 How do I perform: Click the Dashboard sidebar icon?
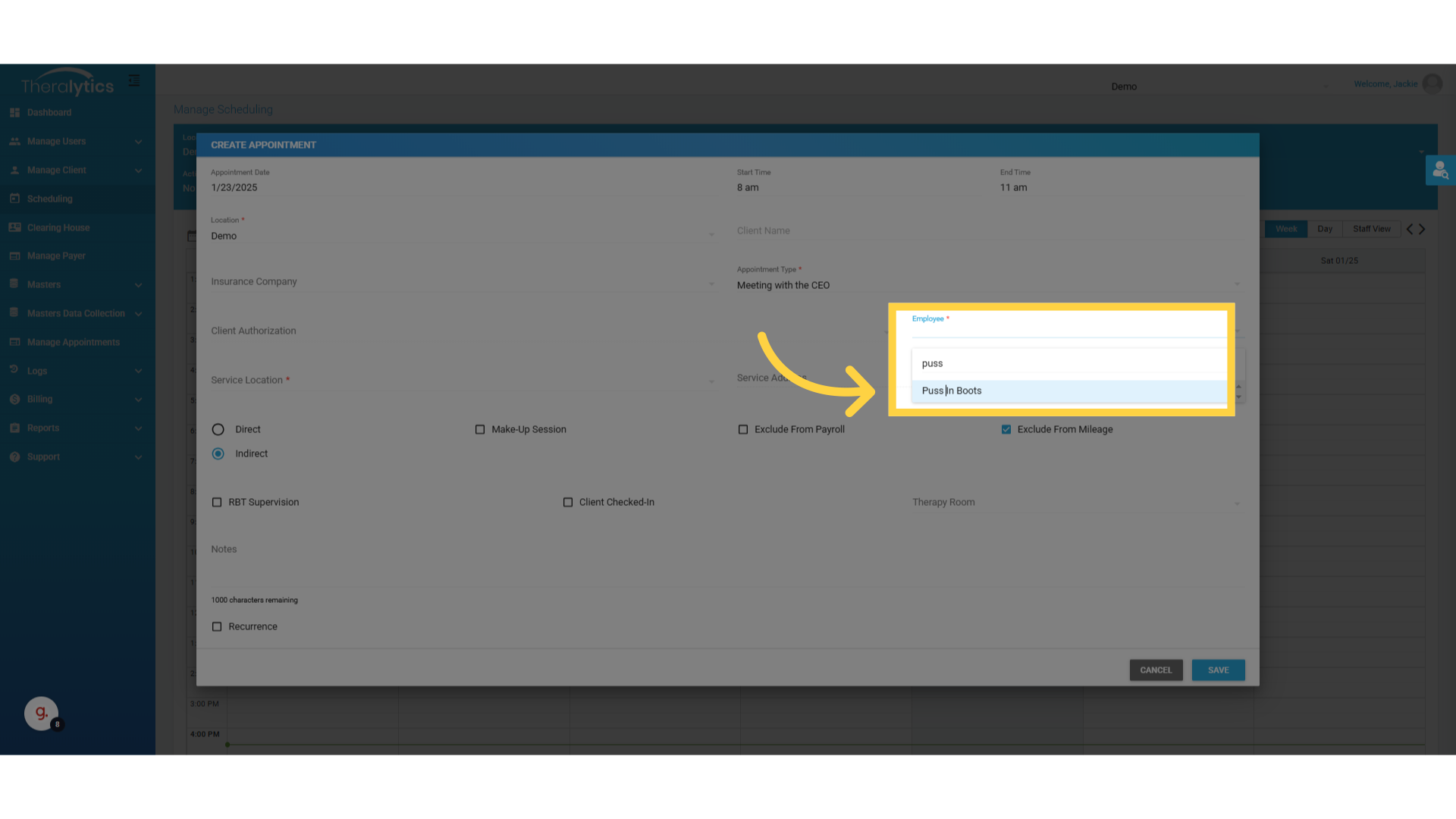coord(14,112)
